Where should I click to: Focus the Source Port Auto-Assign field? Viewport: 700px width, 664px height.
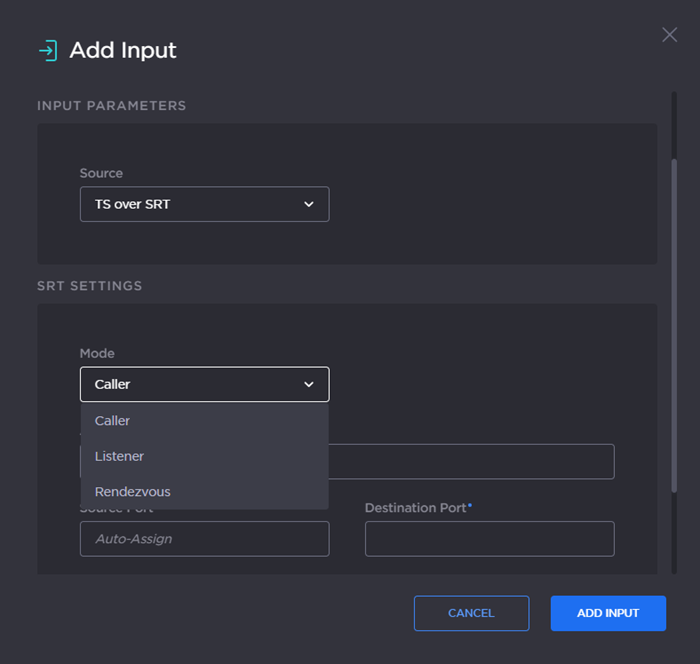pos(204,539)
